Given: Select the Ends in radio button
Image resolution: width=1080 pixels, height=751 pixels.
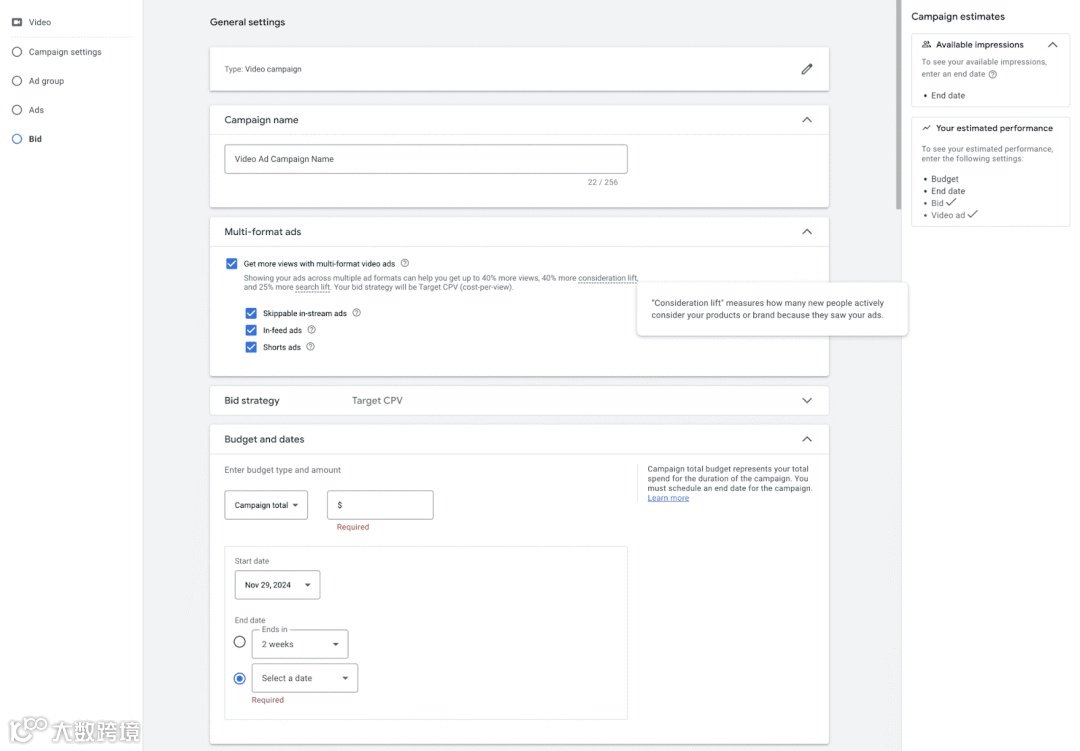Looking at the screenshot, I should pyautogui.click(x=239, y=642).
